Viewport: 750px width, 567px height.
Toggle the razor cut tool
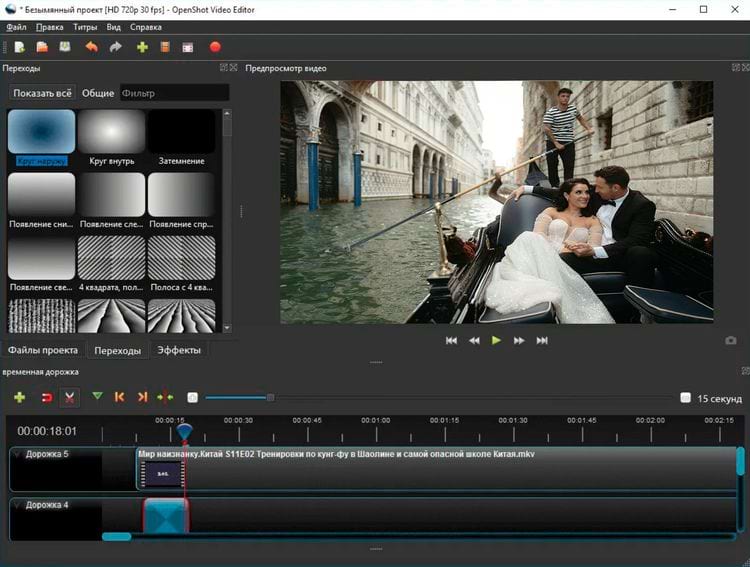click(70, 397)
